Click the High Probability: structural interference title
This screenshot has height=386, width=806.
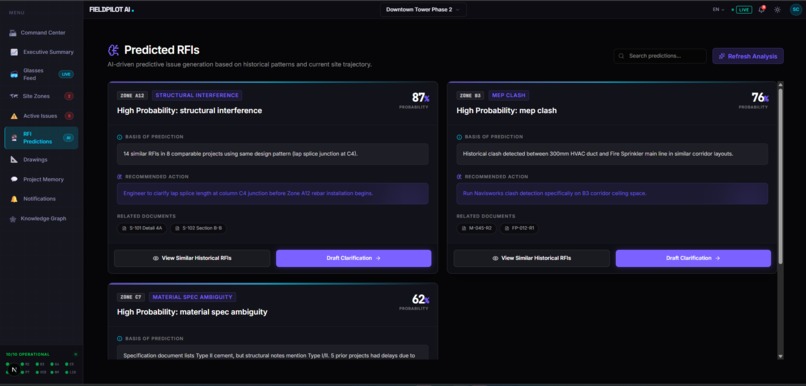pyautogui.click(x=190, y=111)
